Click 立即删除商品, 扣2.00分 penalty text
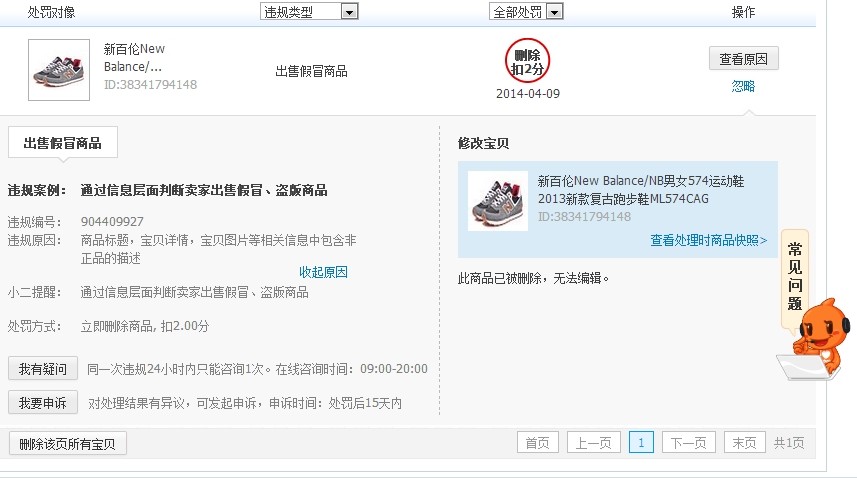857x478 pixels. click(x=145, y=327)
